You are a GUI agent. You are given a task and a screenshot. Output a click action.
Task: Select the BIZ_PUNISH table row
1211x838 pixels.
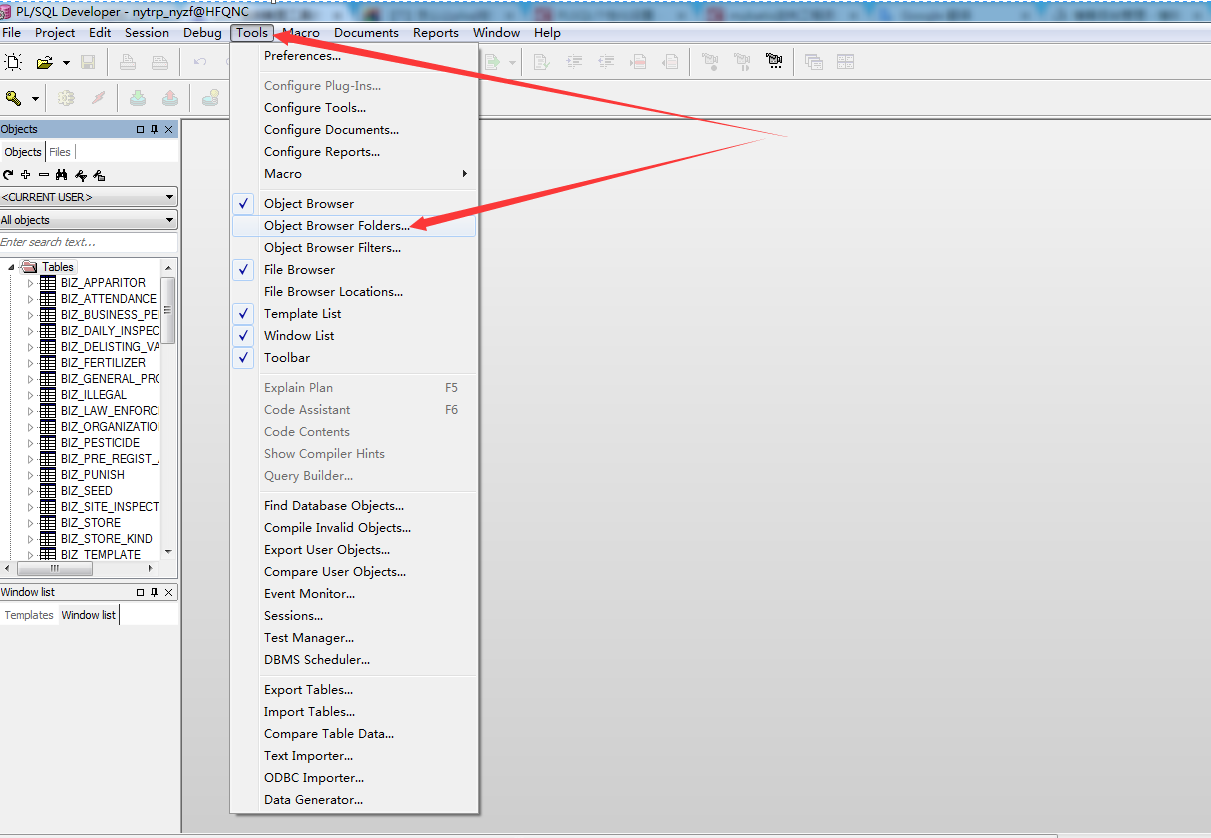click(x=92, y=475)
